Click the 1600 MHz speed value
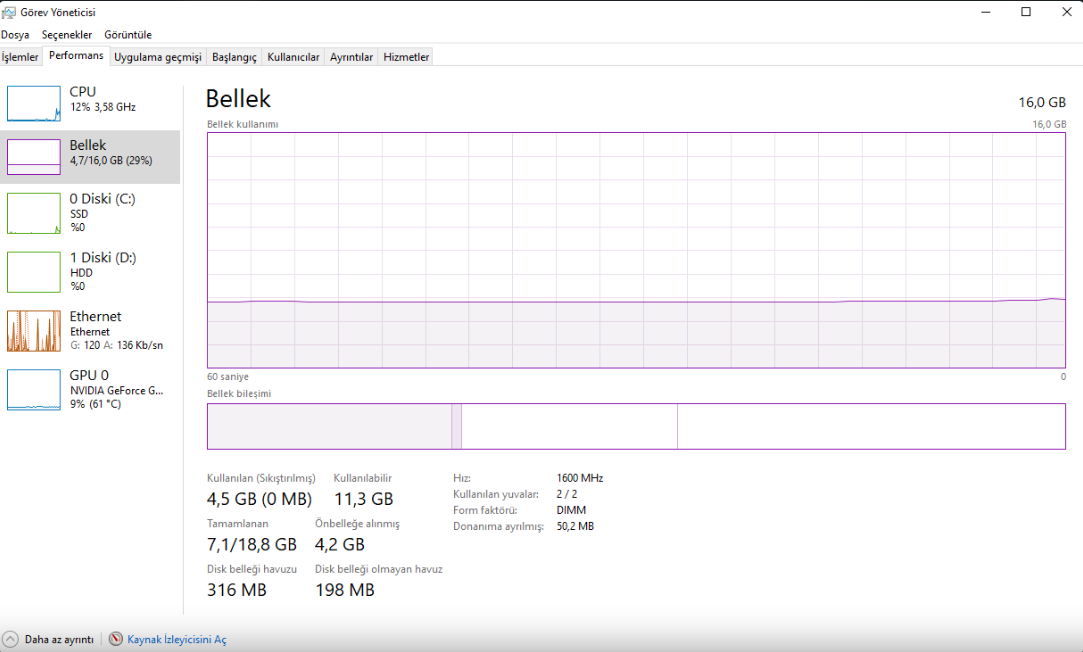 [579, 478]
